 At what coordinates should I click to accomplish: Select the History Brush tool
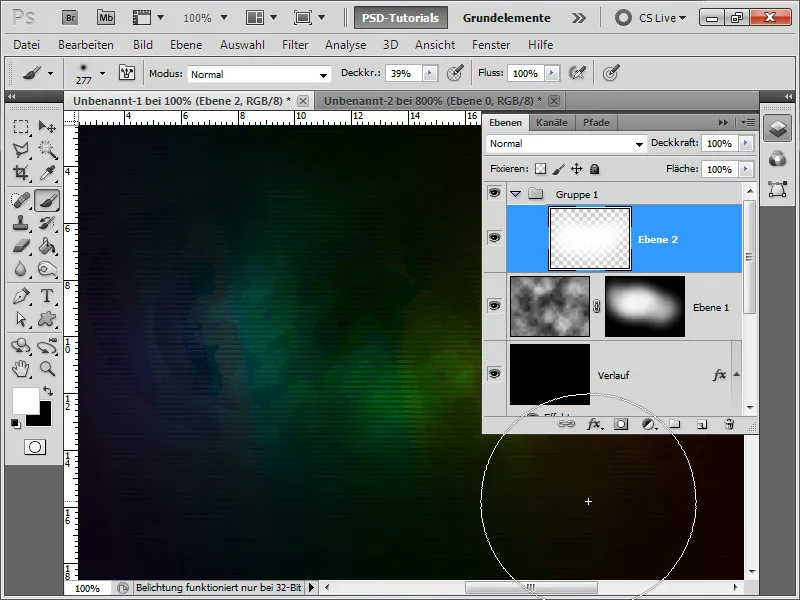click(47, 223)
